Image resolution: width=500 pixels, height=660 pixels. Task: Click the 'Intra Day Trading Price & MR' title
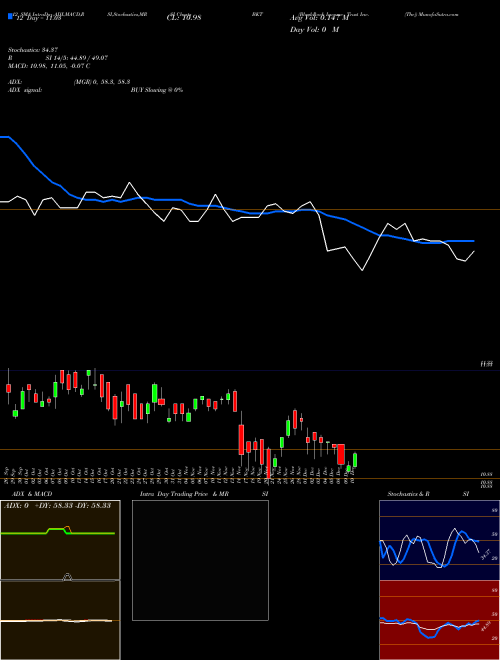pyautogui.click(x=184, y=494)
